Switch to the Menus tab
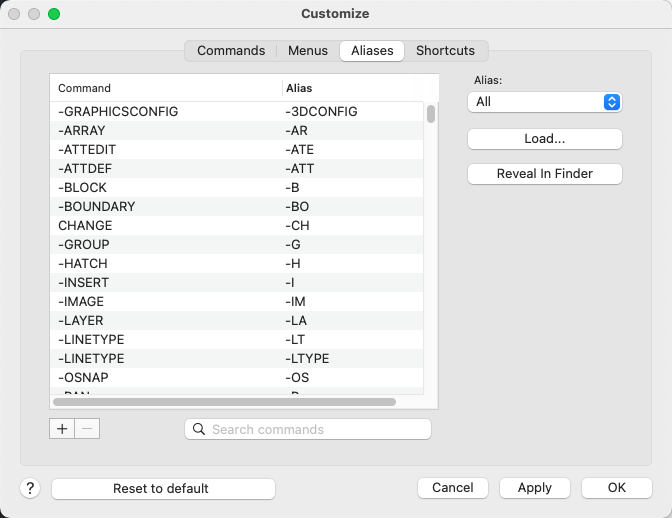672x518 pixels. click(307, 51)
